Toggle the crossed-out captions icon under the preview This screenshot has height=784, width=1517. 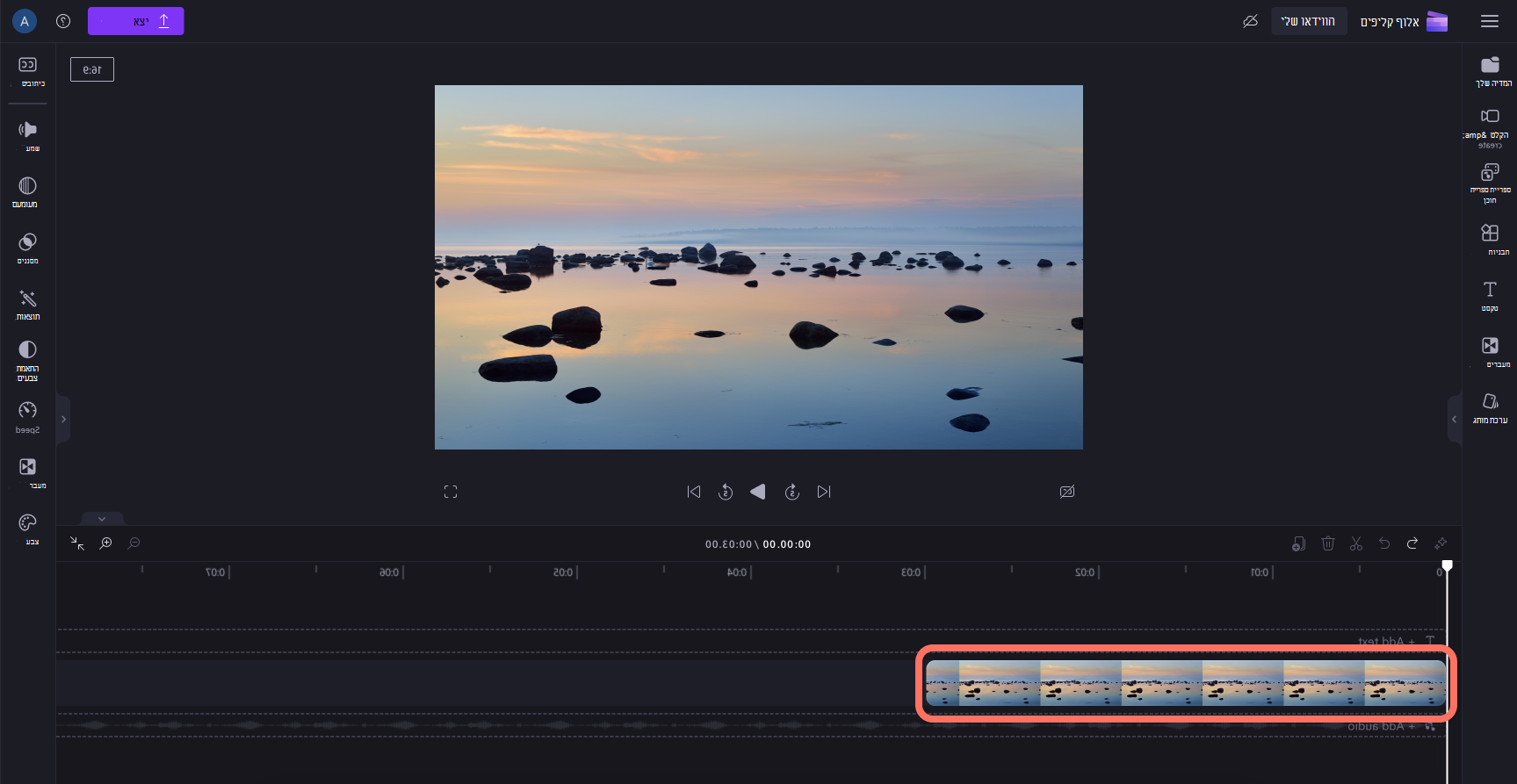point(1067,492)
